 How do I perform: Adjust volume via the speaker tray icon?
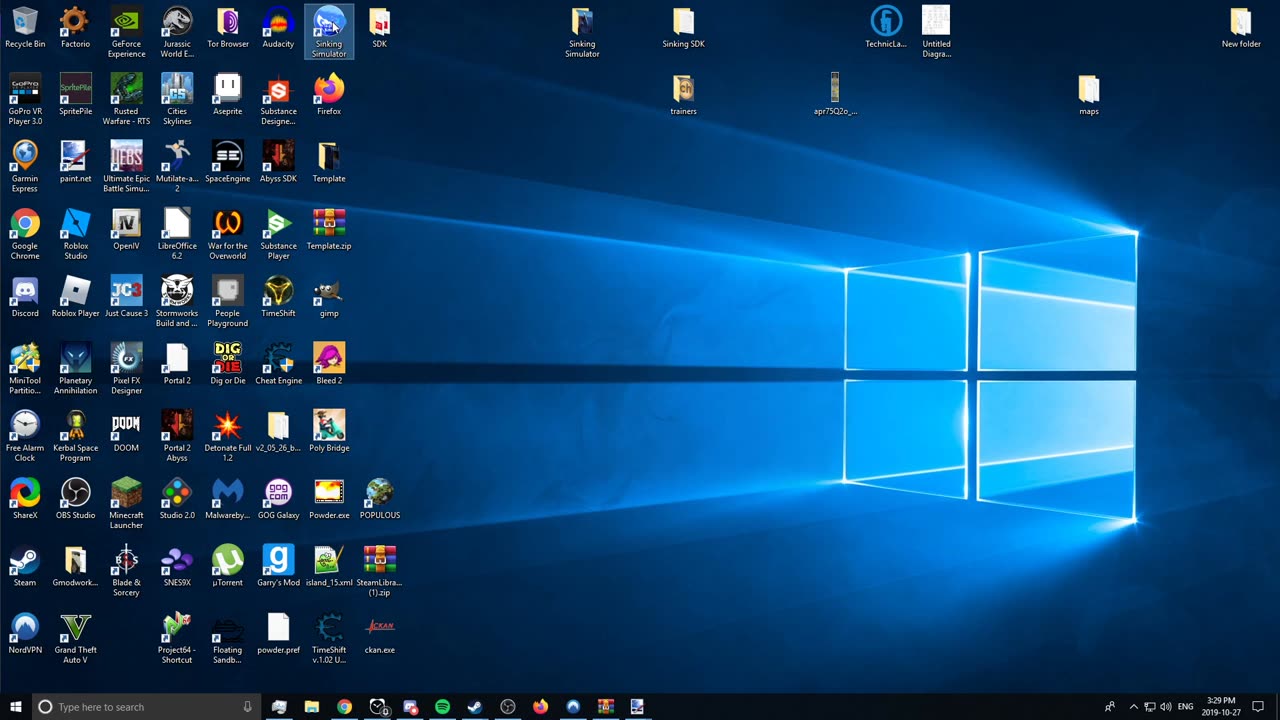(1166, 707)
